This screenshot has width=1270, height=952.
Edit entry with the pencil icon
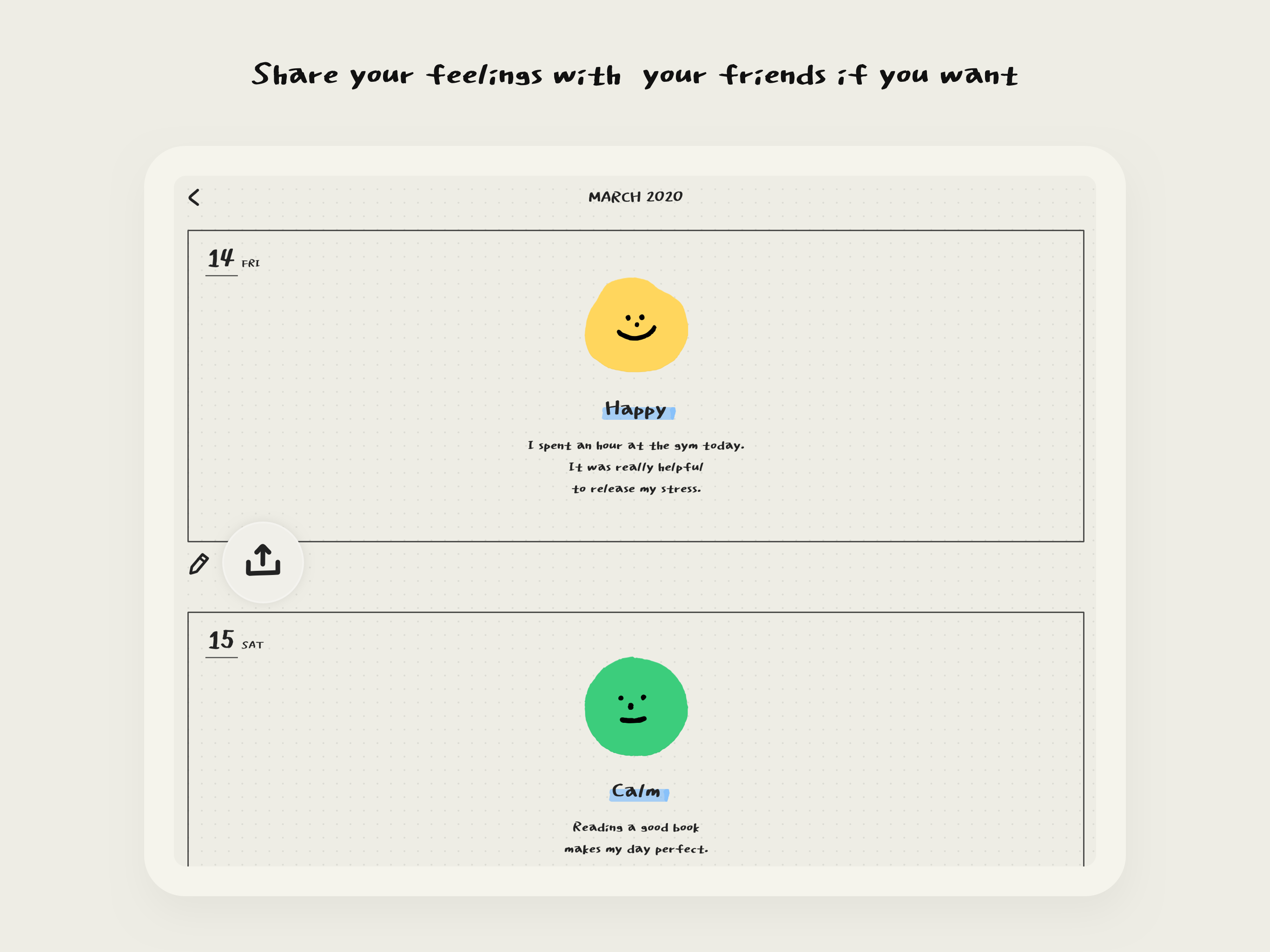click(198, 564)
